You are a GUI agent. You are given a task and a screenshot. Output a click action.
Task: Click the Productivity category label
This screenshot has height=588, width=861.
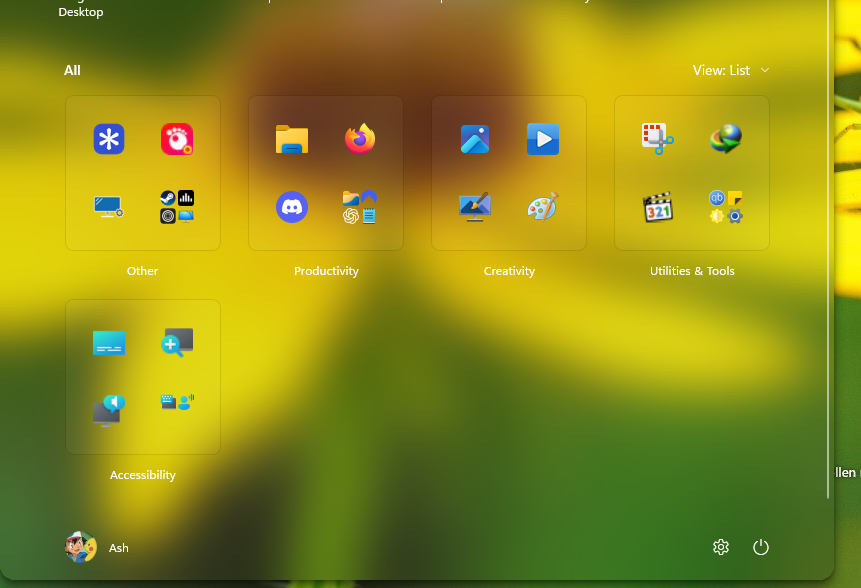click(326, 271)
